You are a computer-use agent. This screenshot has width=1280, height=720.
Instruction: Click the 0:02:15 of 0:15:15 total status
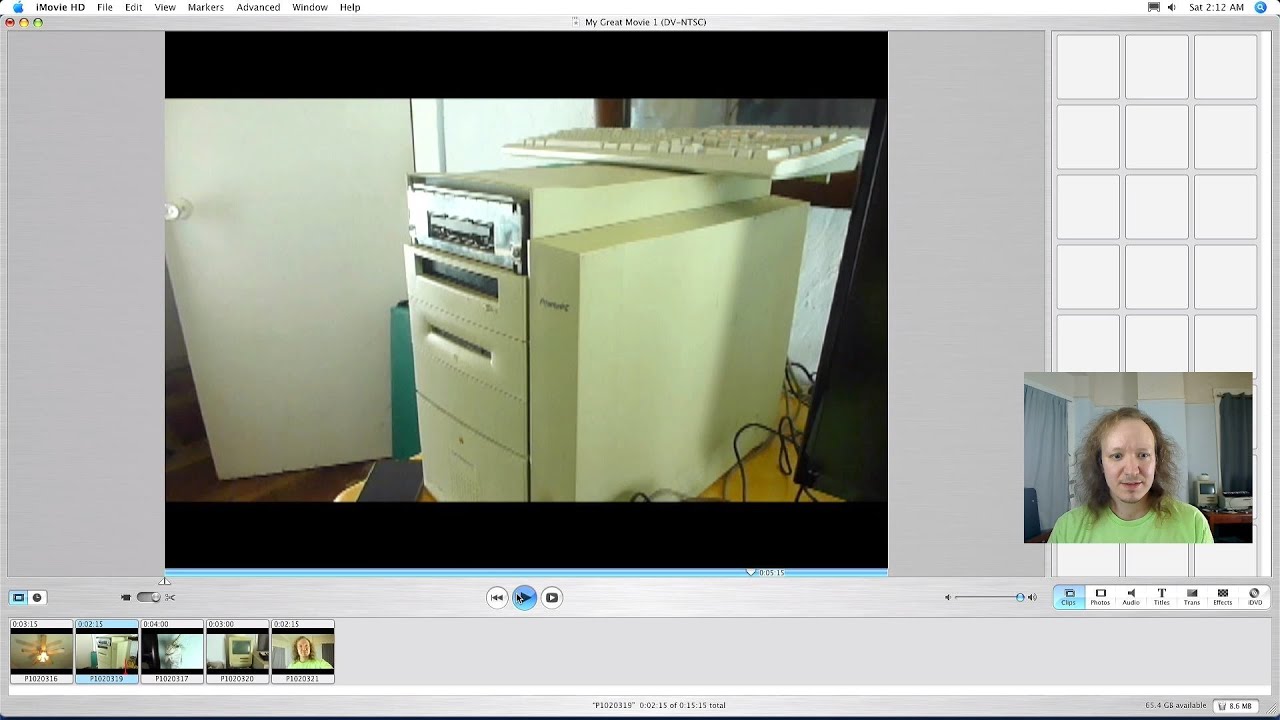[x=680, y=705]
